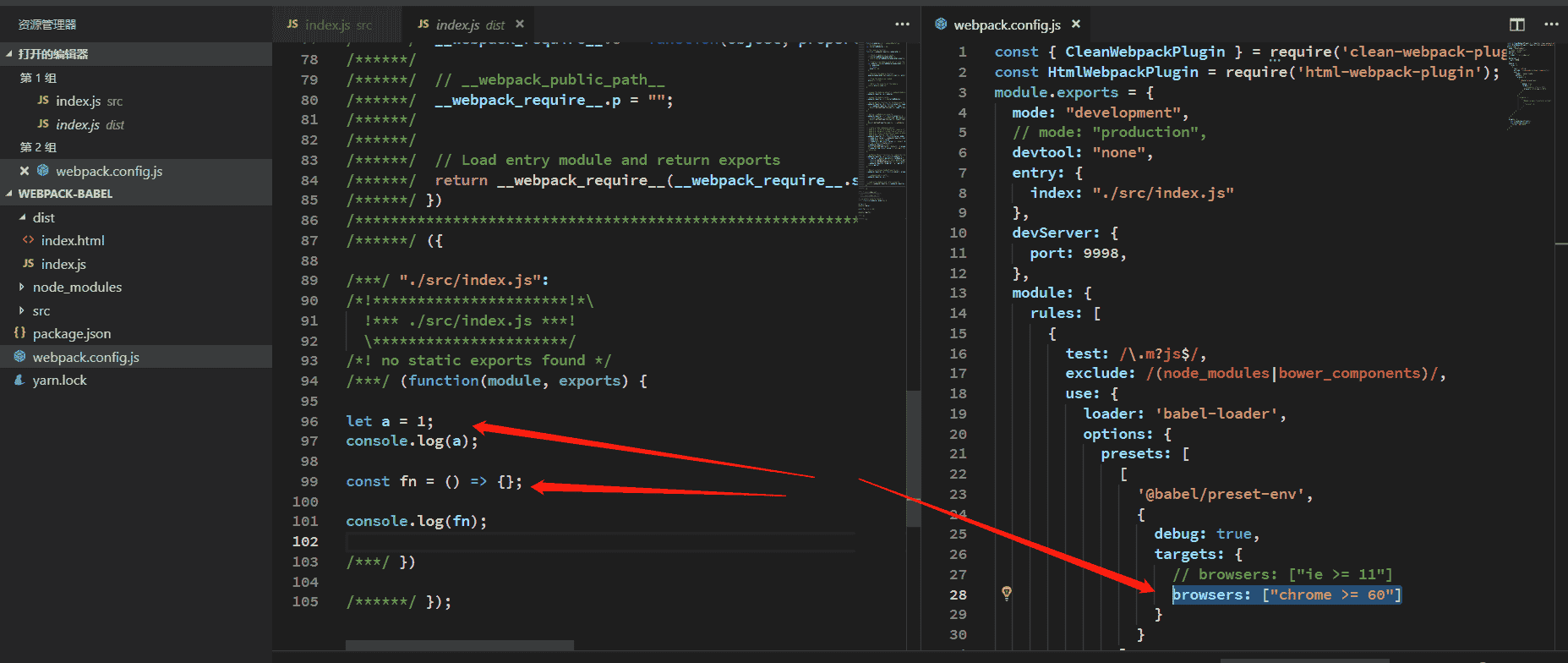This screenshot has height=663, width=1568.
Task: Click the split editor icon at top right
Action: coord(1517,25)
